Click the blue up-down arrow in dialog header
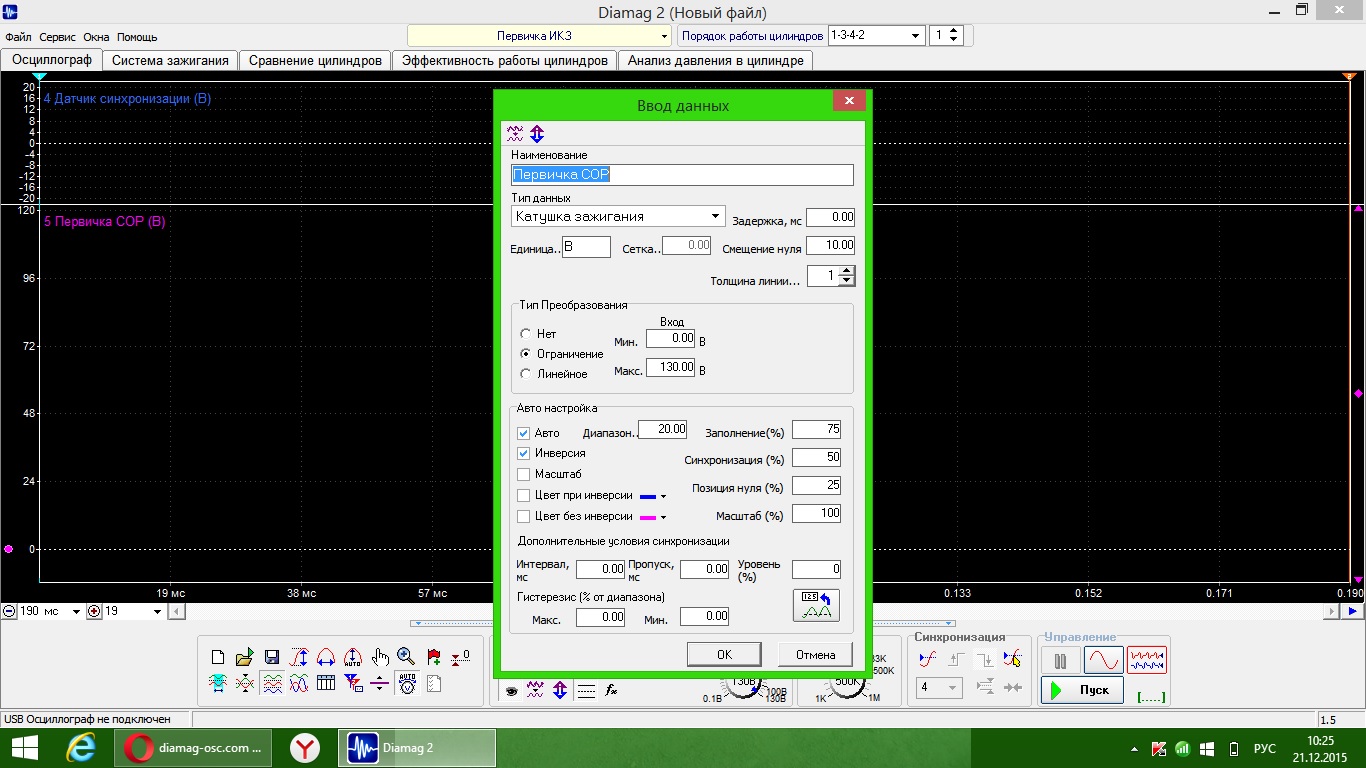1366x768 pixels. click(537, 133)
